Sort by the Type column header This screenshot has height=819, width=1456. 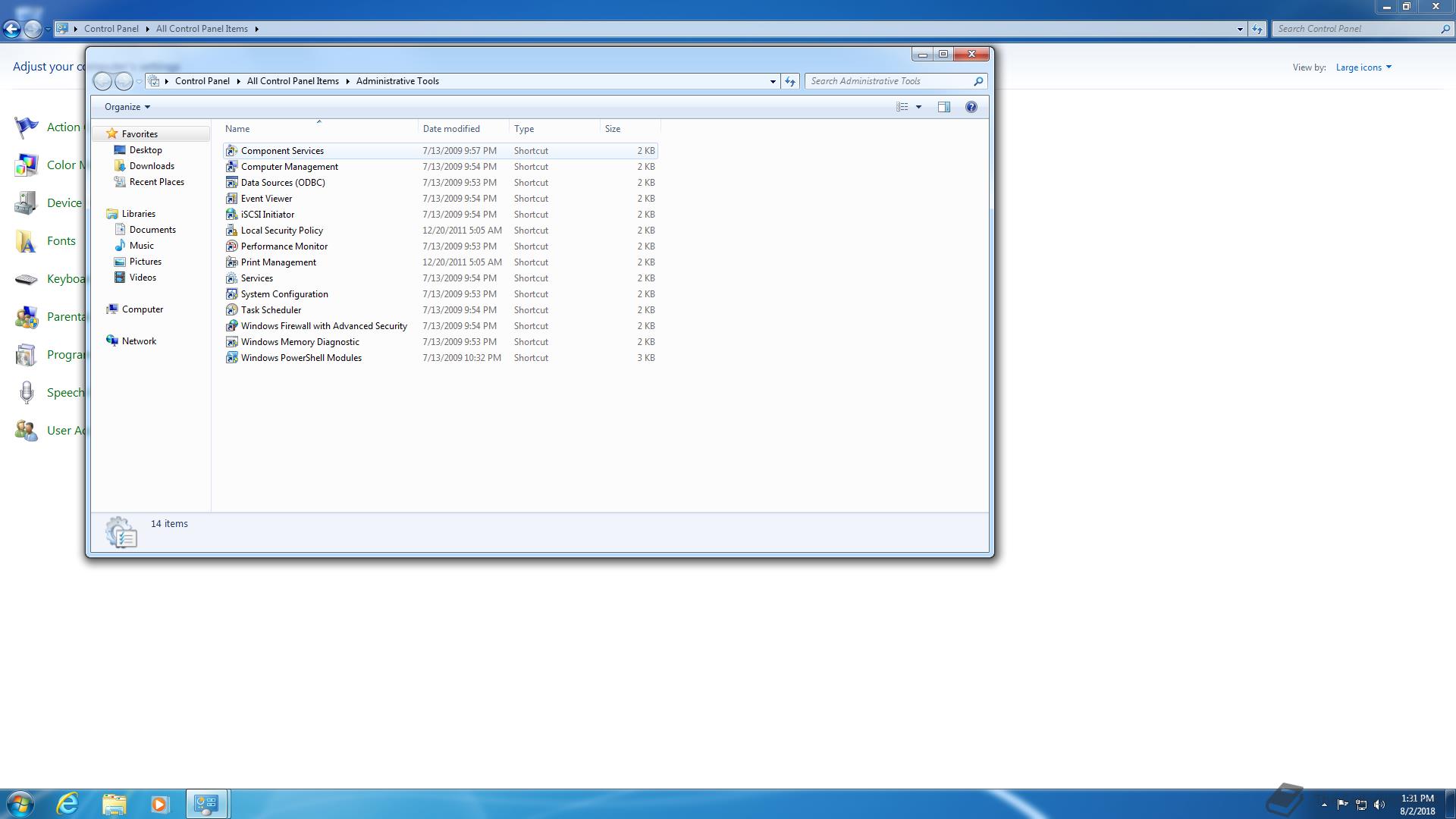click(554, 129)
